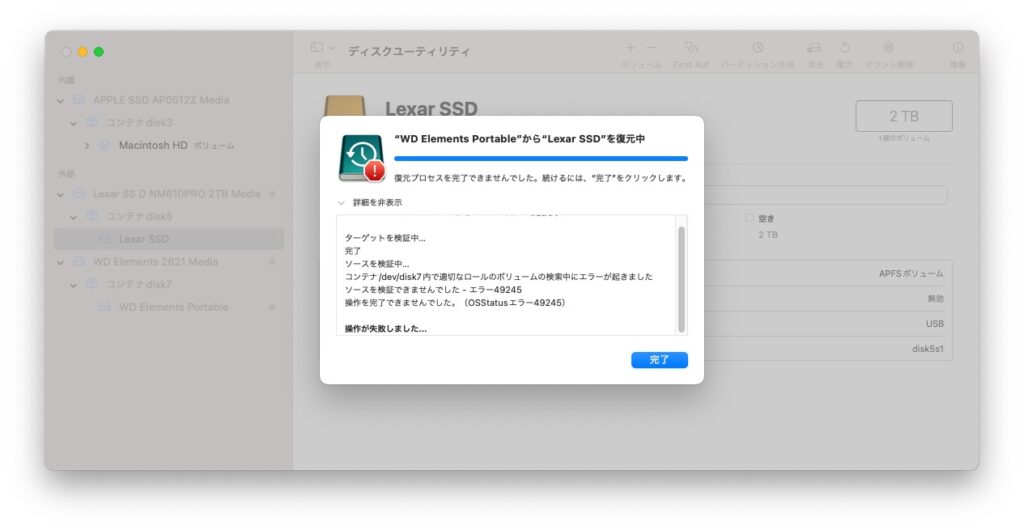This screenshot has width=1024, height=530.
Task: Click the bold 操作が失敗しました… line
Action: (x=386, y=328)
